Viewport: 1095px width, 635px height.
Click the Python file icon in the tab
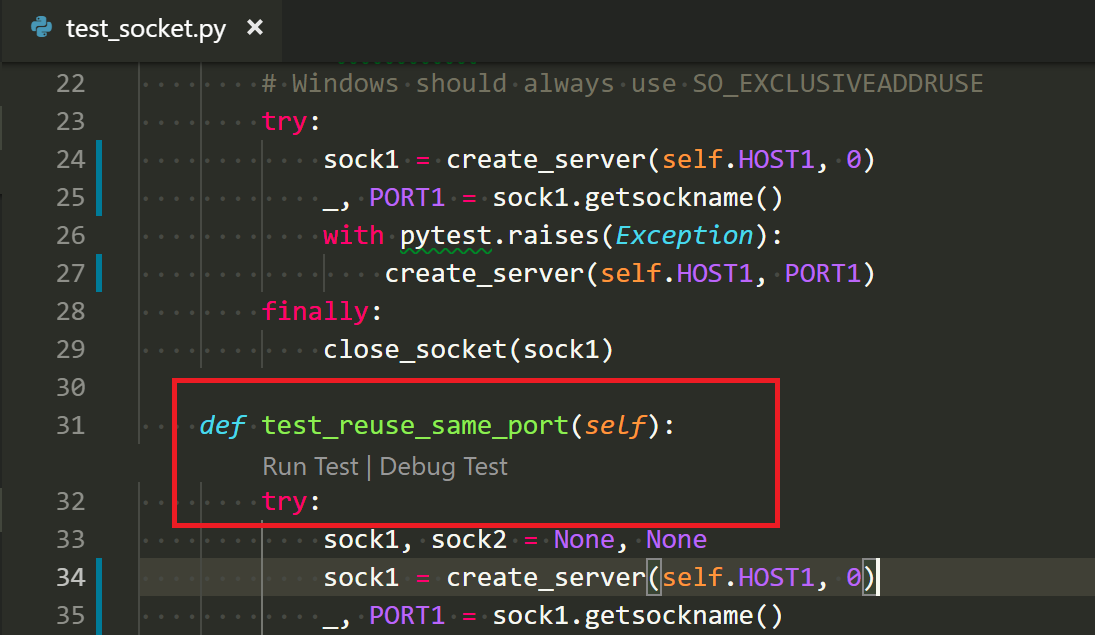coord(39,28)
